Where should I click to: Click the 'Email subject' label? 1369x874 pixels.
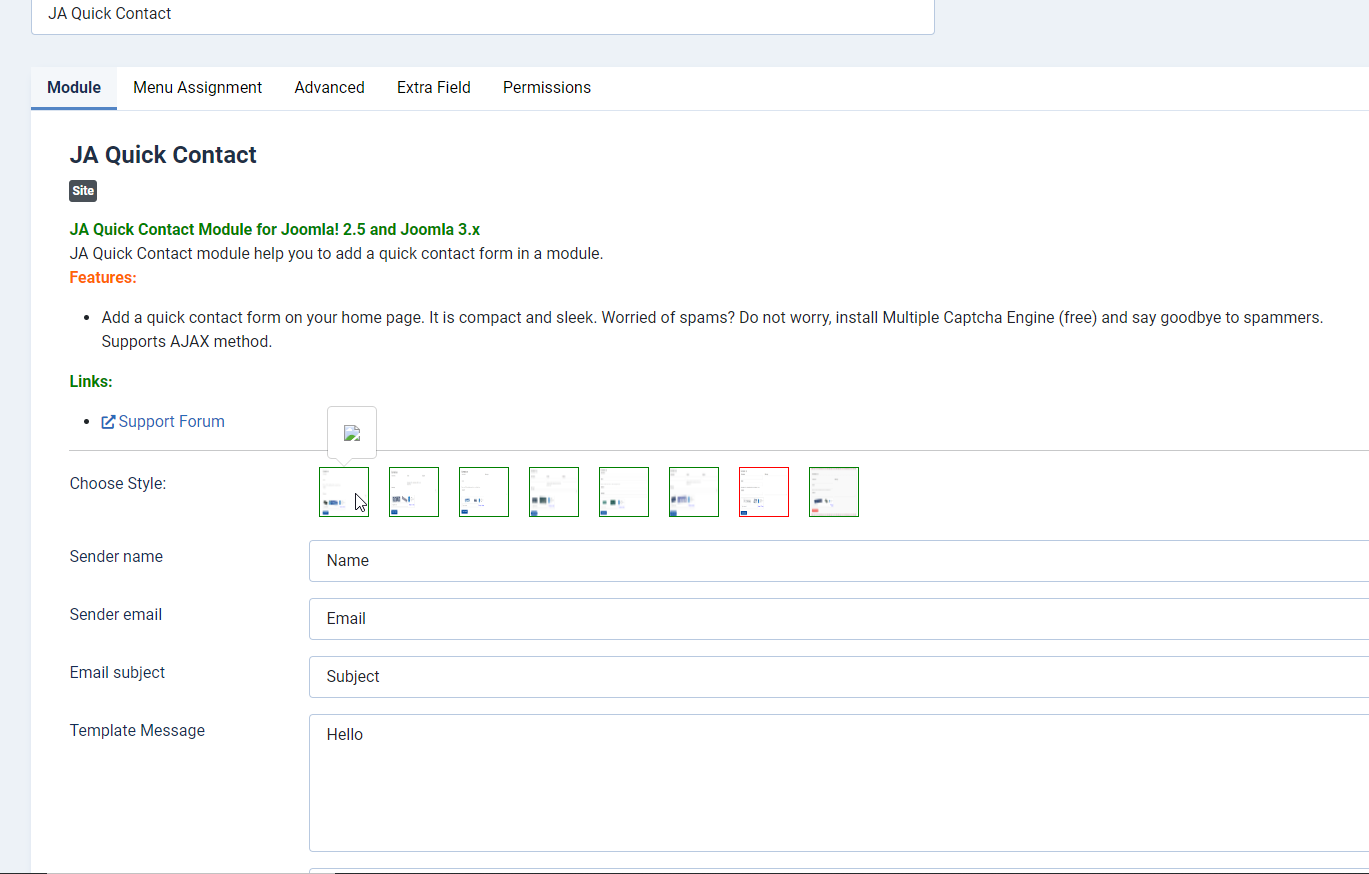pos(117,673)
